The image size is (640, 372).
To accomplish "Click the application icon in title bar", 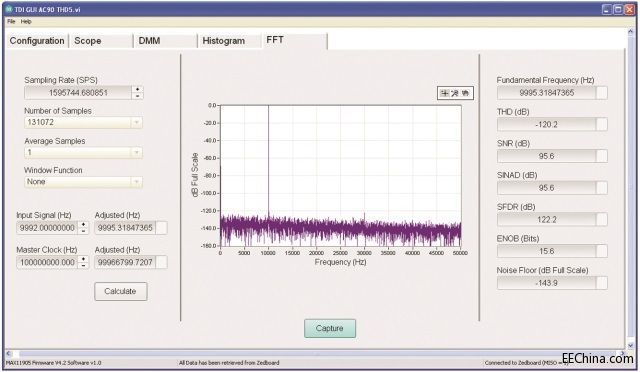I will click(x=9, y=9).
